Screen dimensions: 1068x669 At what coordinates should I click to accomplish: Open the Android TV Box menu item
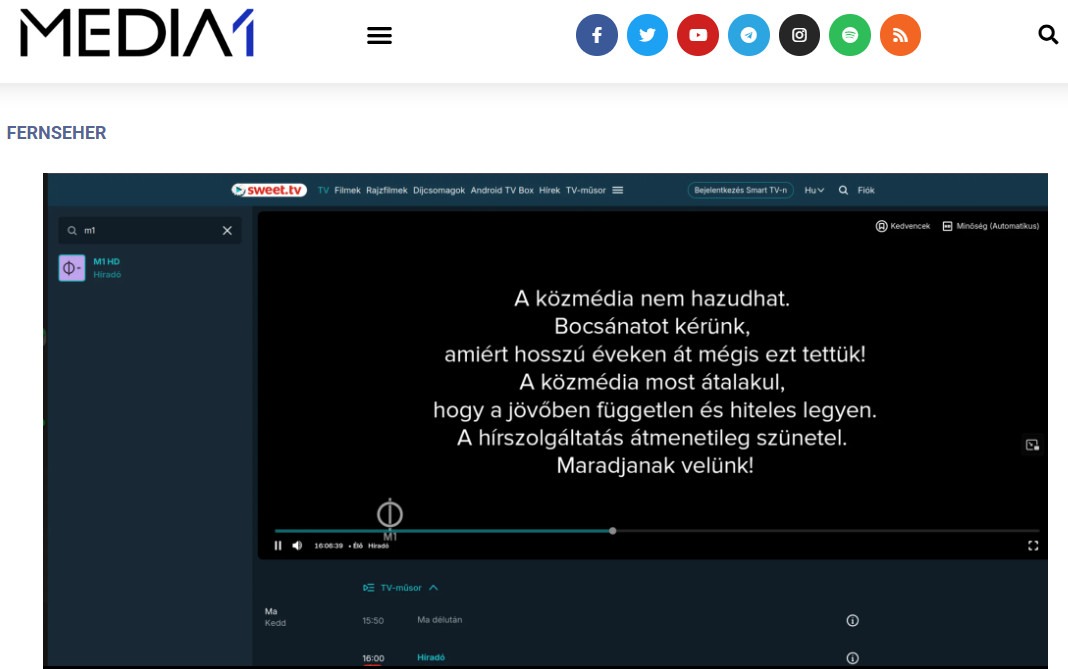[x=502, y=191]
